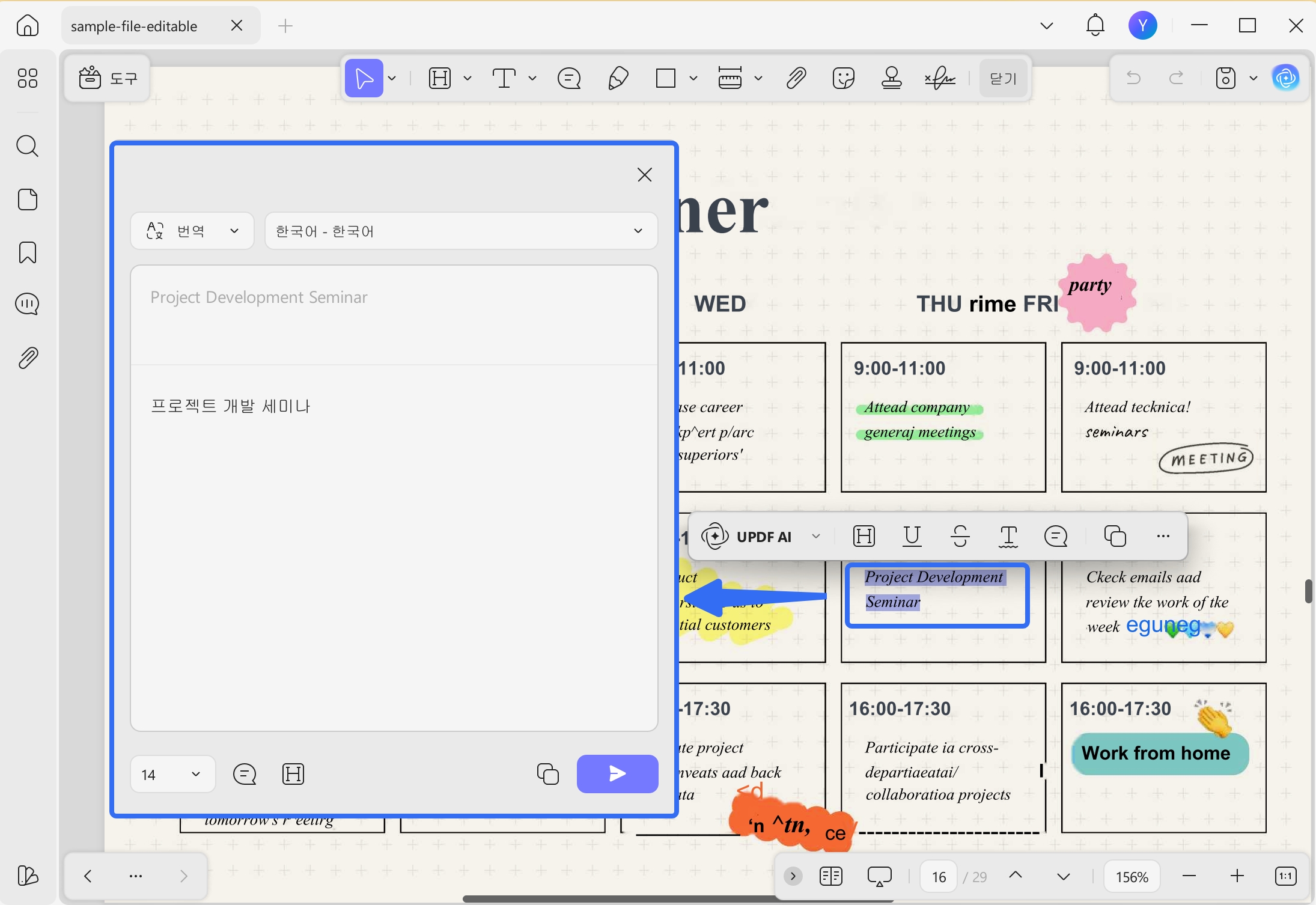Open the 한국어 - 한국어 language dropdown
Viewport: 1316px width, 905px height.
461,231
